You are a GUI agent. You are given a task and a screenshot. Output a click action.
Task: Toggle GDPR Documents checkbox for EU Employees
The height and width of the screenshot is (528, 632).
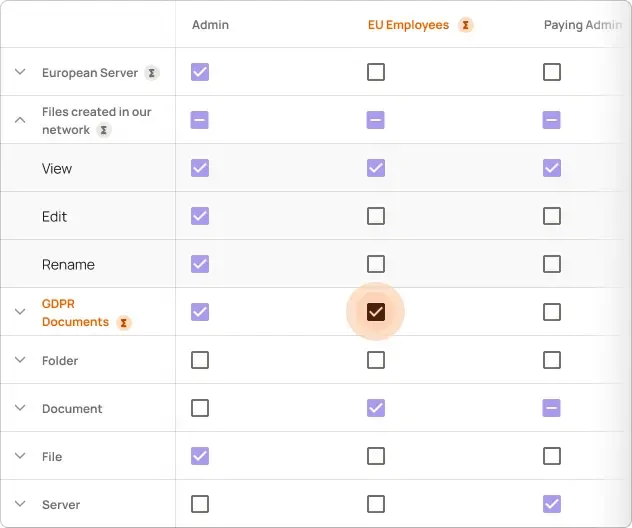pyautogui.click(x=375, y=312)
